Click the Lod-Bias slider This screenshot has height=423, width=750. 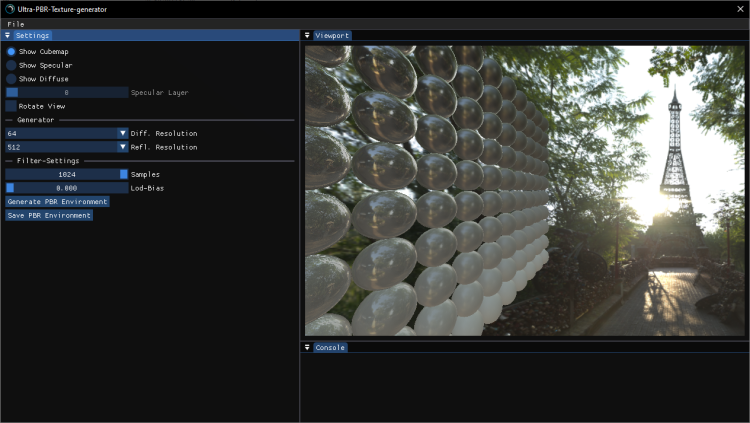point(66,187)
